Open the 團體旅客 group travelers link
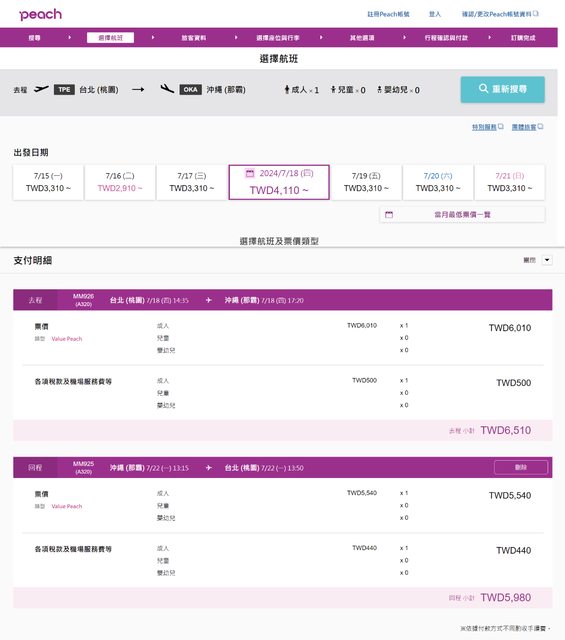This screenshot has width=565, height=640. [x=527, y=127]
